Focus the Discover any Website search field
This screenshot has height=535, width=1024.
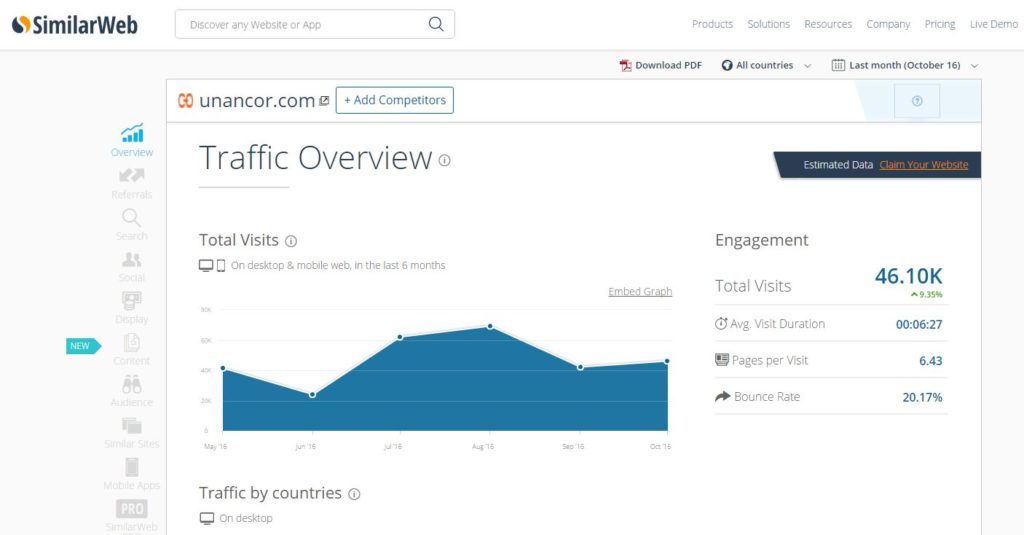click(x=315, y=24)
